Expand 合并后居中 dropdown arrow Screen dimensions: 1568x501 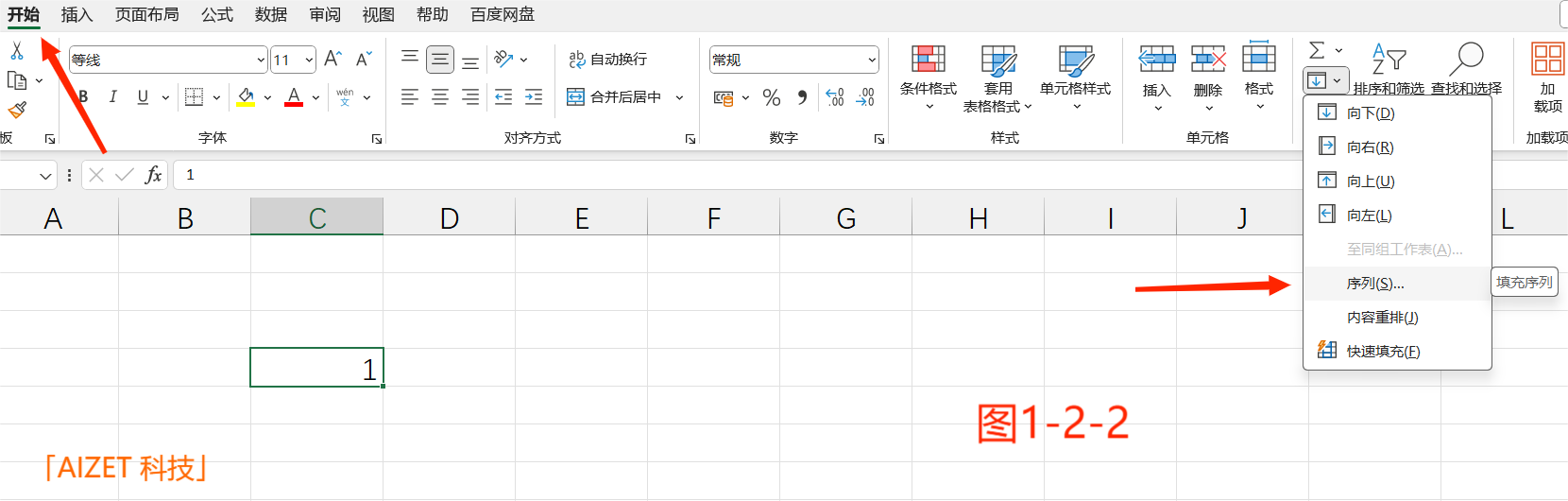(679, 96)
